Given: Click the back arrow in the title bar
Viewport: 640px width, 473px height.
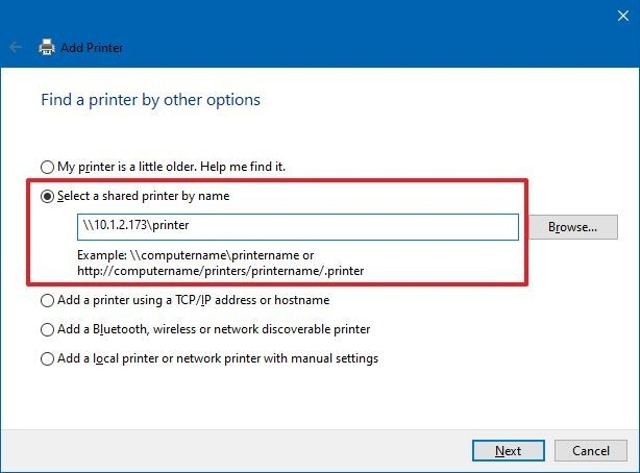Looking at the screenshot, I should point(15,47).
